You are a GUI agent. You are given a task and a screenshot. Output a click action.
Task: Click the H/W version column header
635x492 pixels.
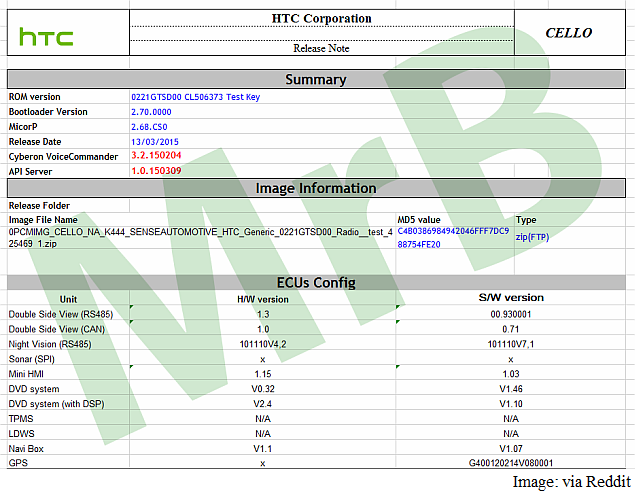click(x=263, y=300)
